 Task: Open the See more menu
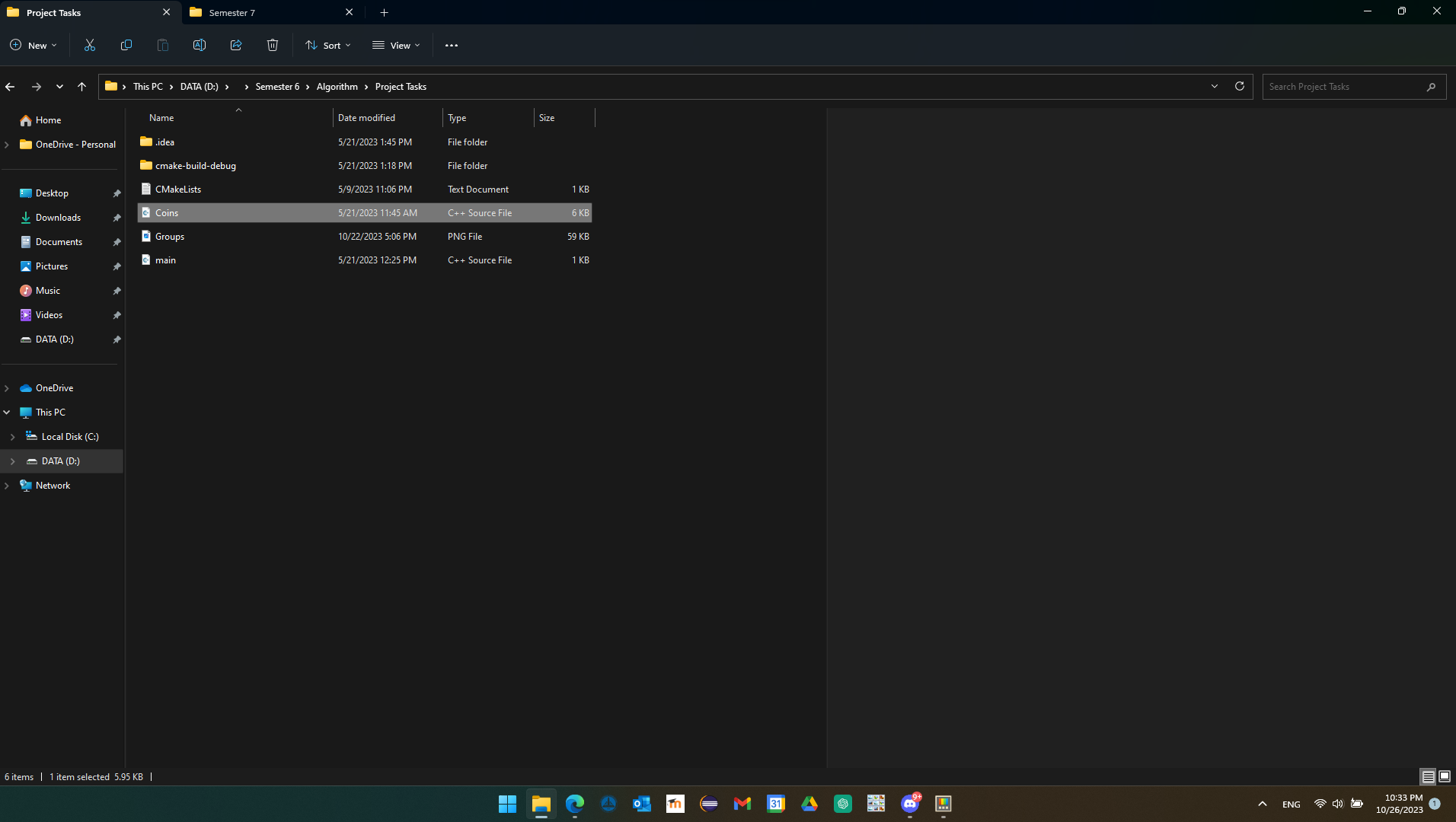pyautogui.click(x=451, y=45)
